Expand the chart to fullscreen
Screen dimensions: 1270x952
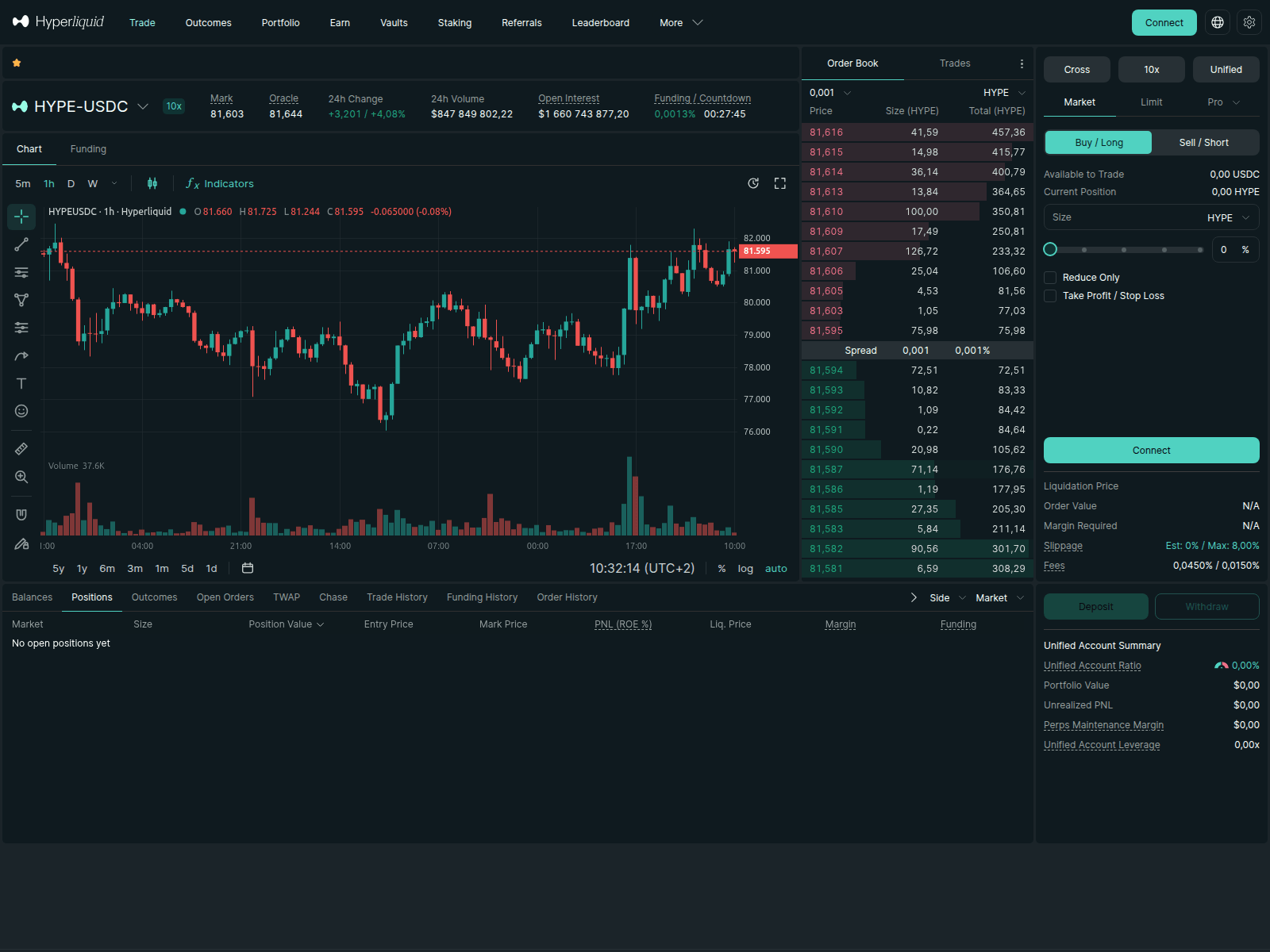click(x=780, y=183)
